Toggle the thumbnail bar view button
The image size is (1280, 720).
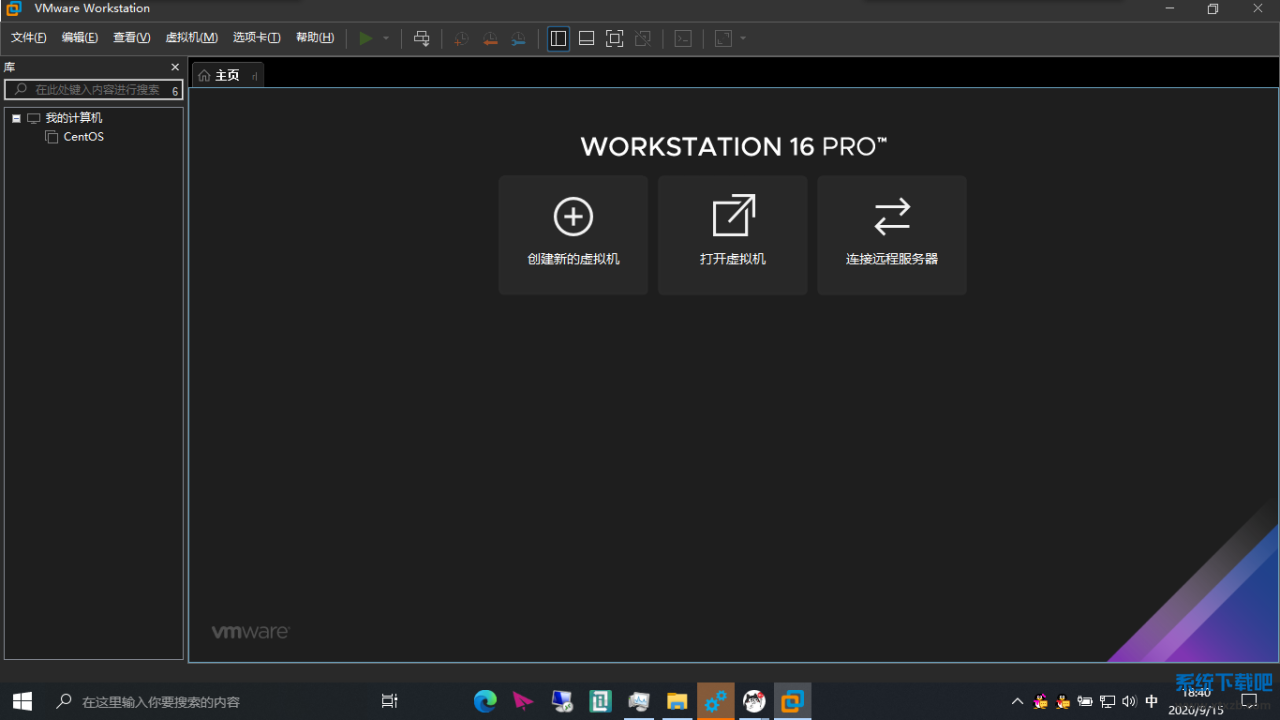tap(587, 38)
